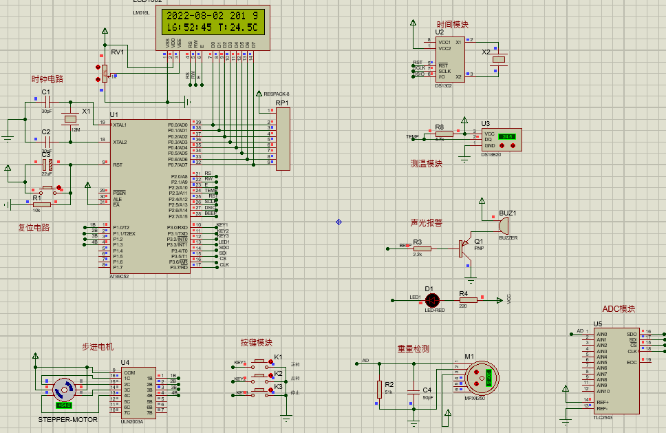
Task: Click the 时钟电路 label
Action: coord(47,79)
